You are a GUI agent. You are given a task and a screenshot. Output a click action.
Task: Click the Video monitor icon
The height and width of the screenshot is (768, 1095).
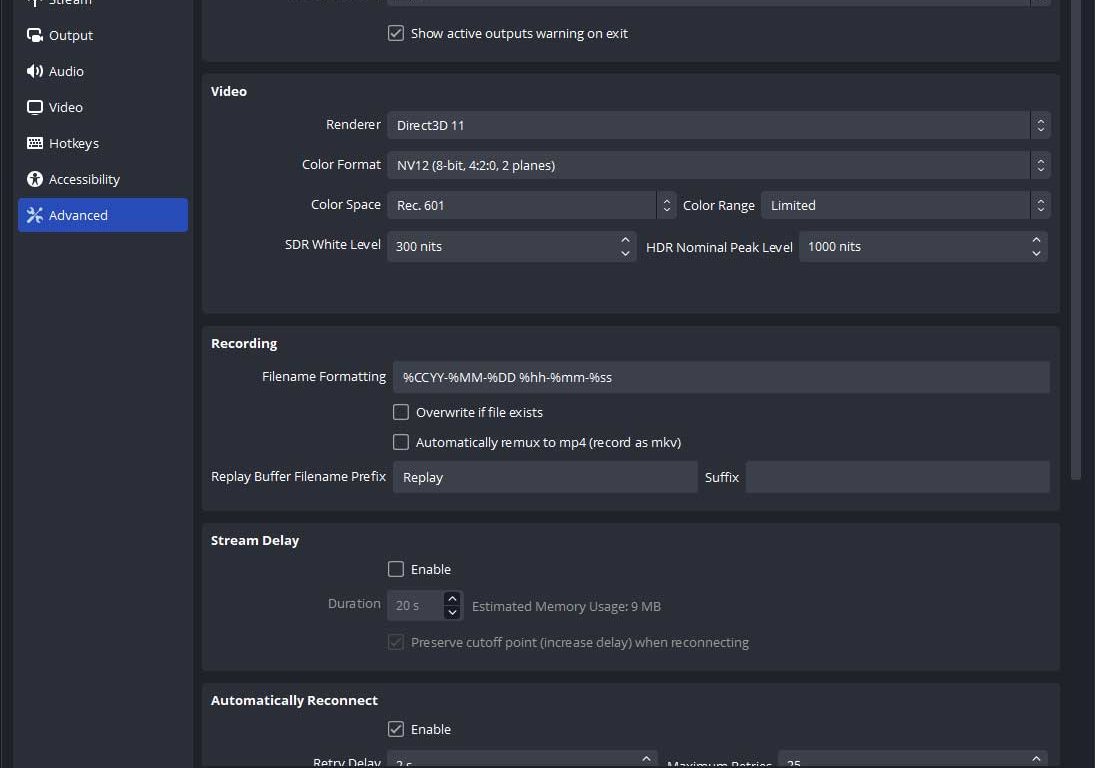(x=35, y=107)
